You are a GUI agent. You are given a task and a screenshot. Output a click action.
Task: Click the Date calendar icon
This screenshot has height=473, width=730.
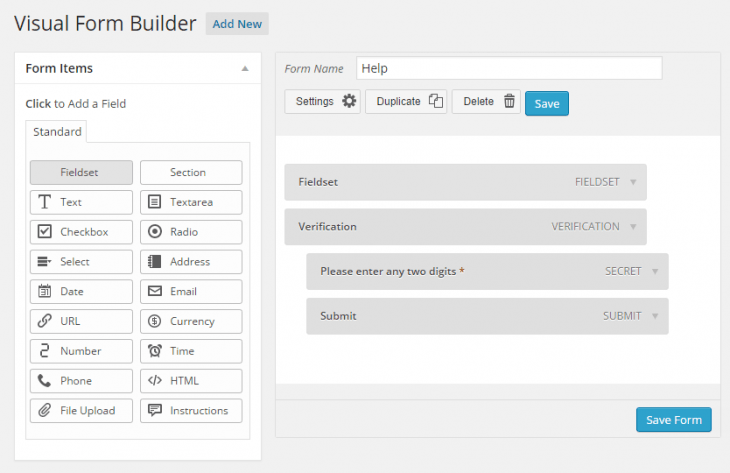click(x=44, y=291)
